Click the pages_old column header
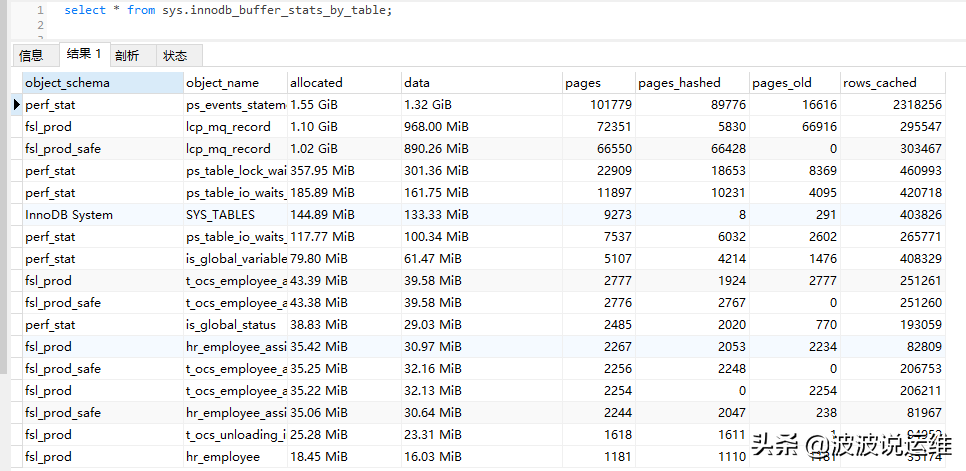 [x=795, y=83]
